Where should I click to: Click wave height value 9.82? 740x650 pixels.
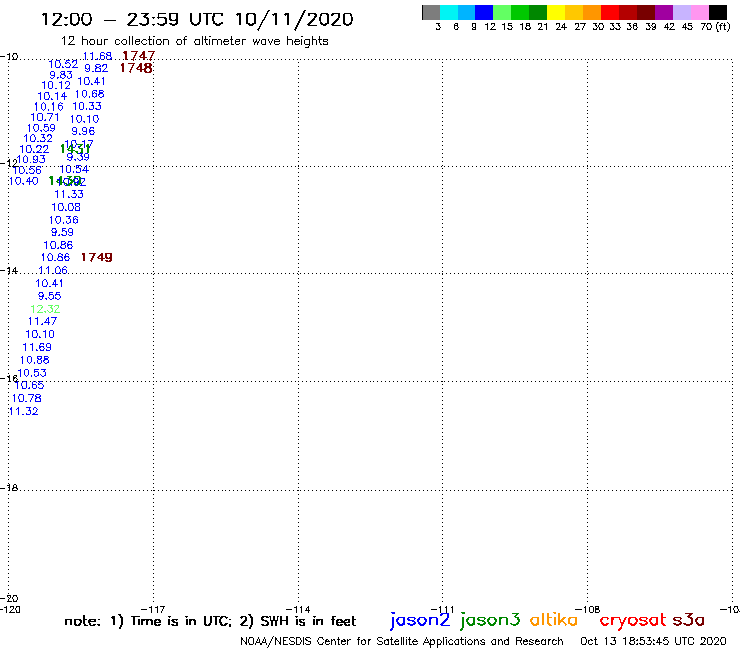[x=96, y=68]
